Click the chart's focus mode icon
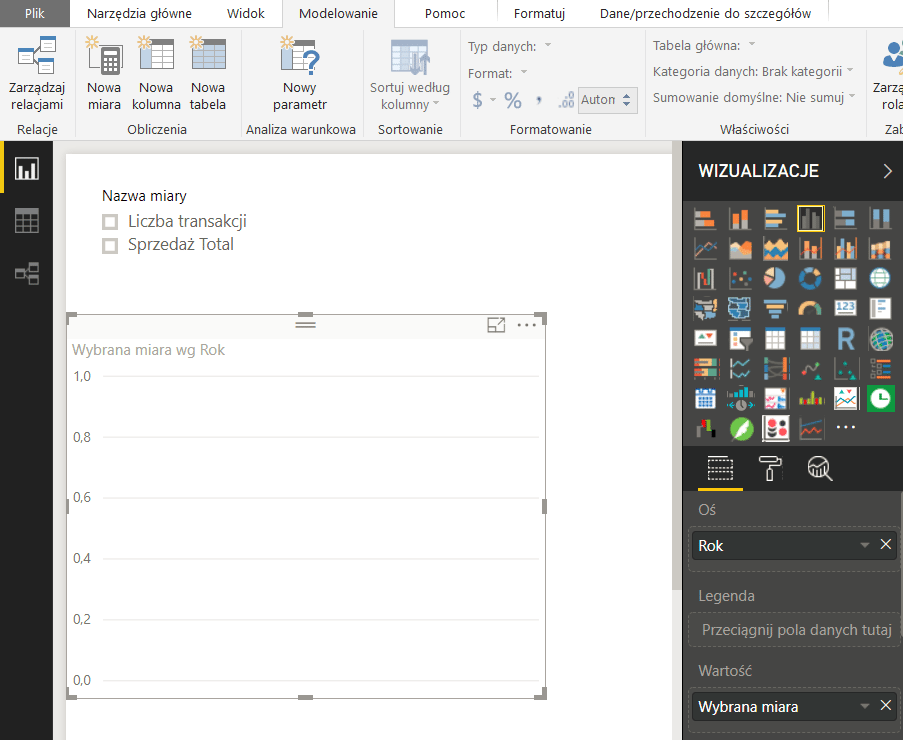The height and width of the screenshot is (740, 903). (x=496, y=324)
